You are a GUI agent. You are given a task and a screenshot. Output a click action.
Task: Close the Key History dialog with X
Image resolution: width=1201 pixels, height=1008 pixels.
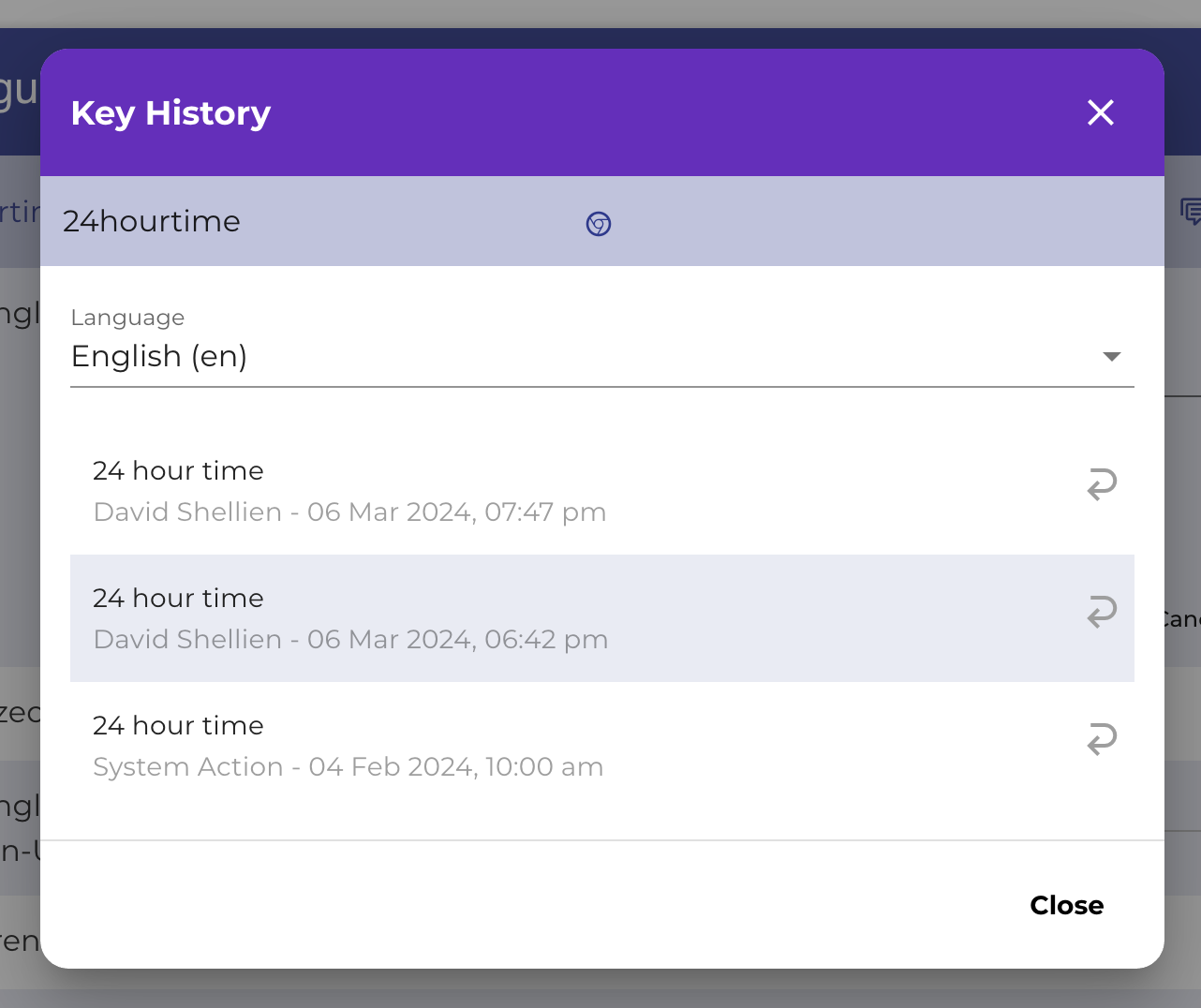click(x=1100, y=113)
